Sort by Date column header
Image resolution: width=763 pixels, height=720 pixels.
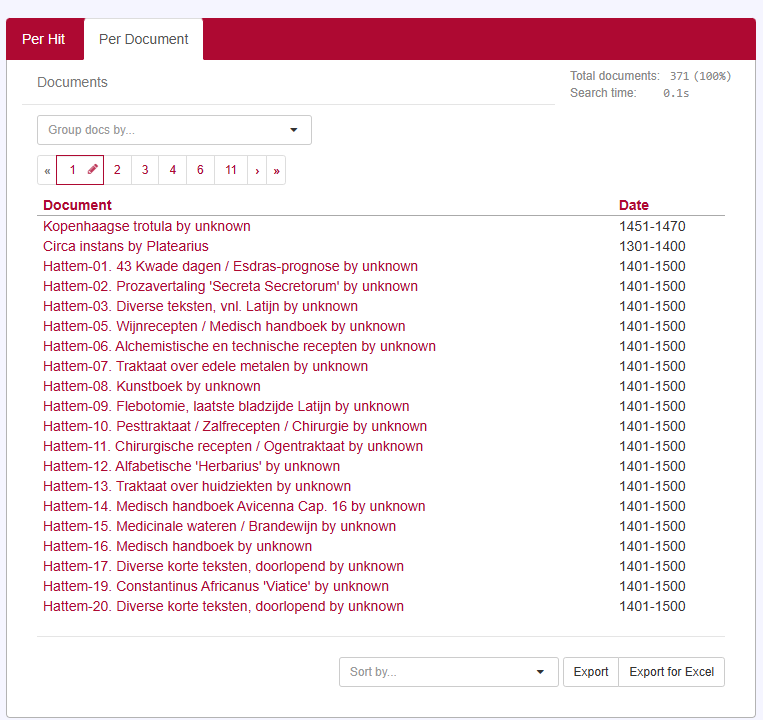[634, 205]
